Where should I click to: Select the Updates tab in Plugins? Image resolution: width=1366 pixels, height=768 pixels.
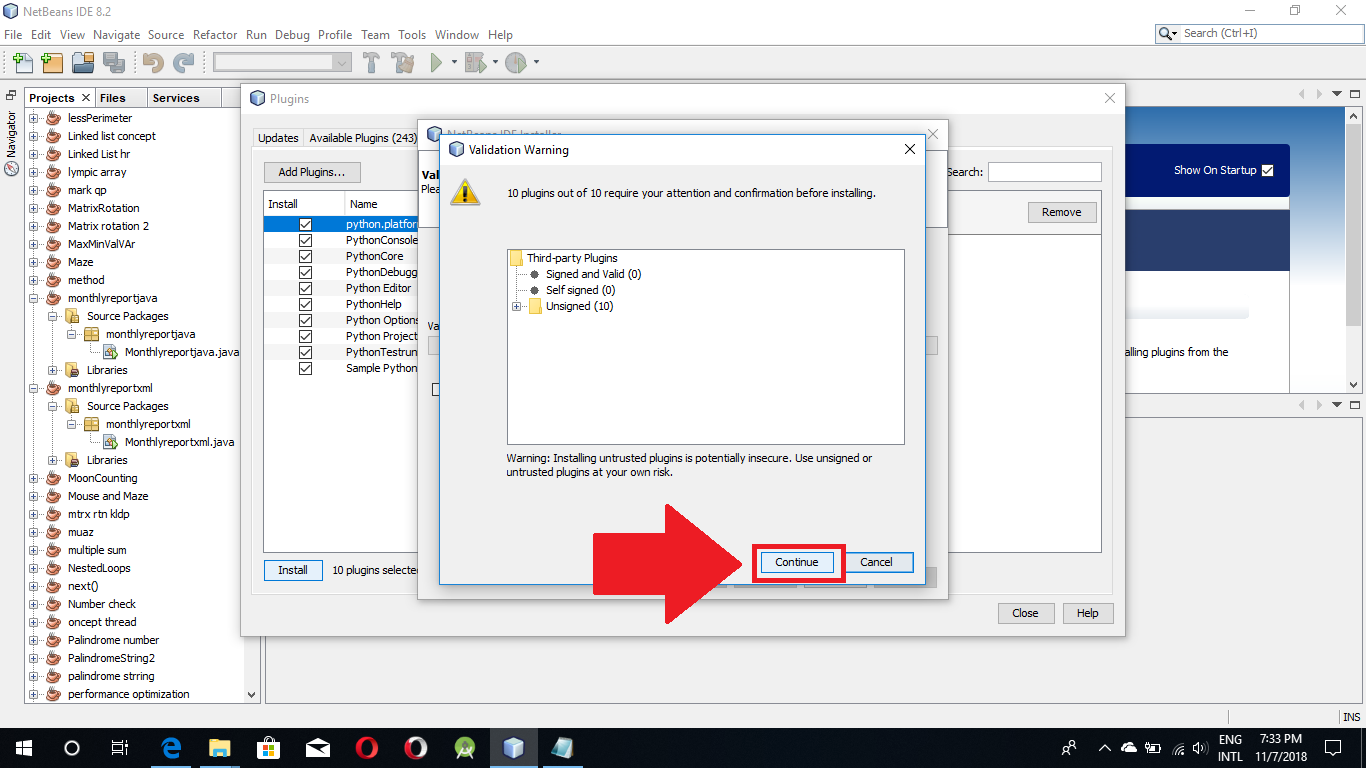[278, 138]
